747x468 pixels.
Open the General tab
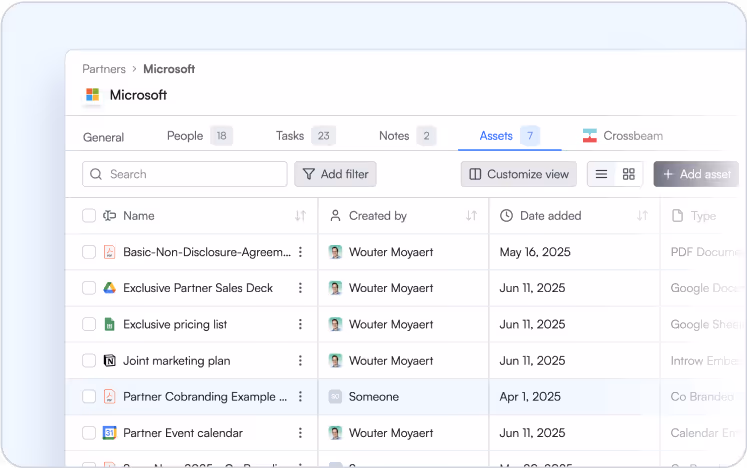coord(103,137)
